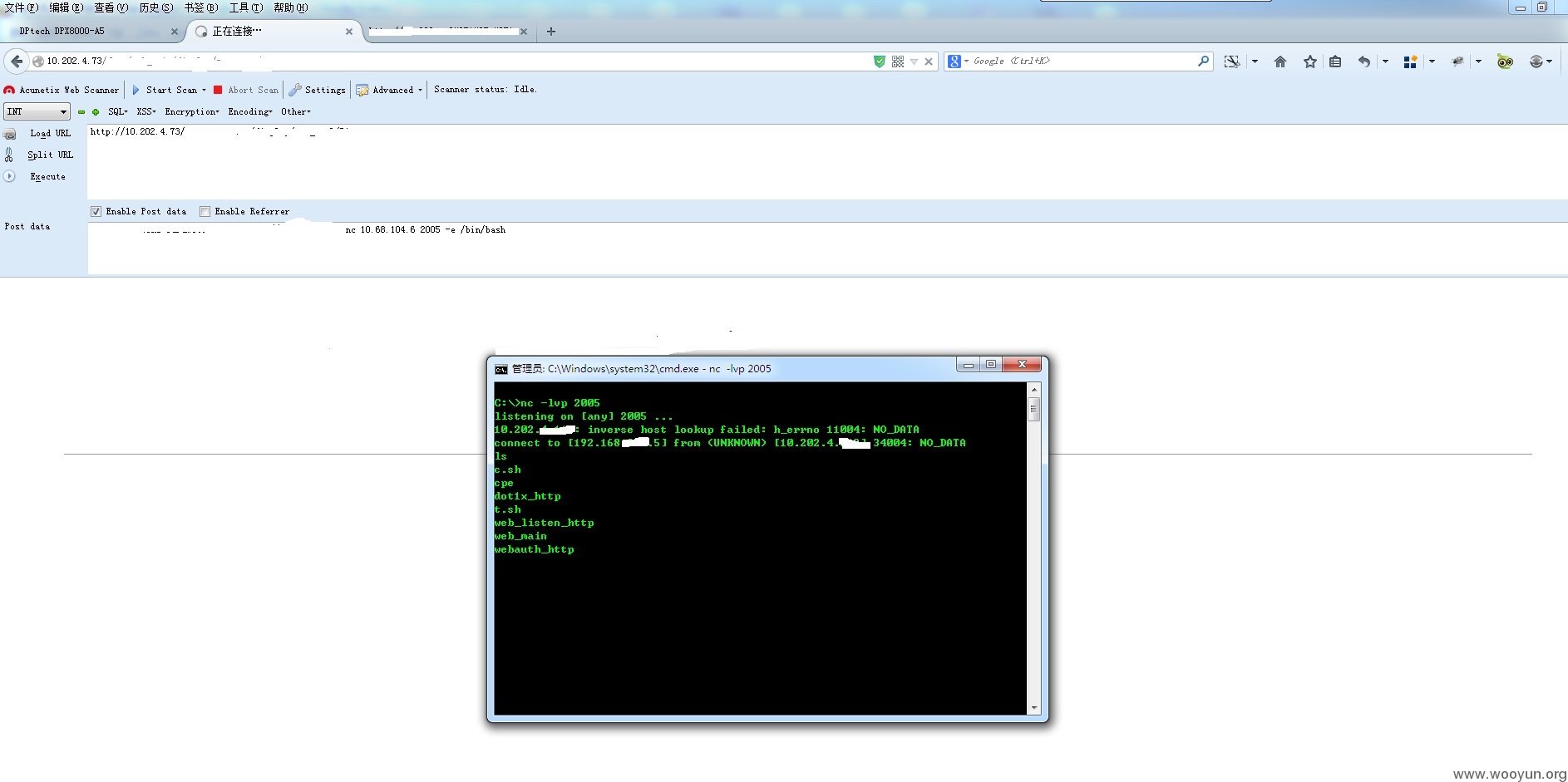Close the DPtech DPX8000-A5 tab
The width and height of the screenshot is (1568, 782).
pos(175,32)
